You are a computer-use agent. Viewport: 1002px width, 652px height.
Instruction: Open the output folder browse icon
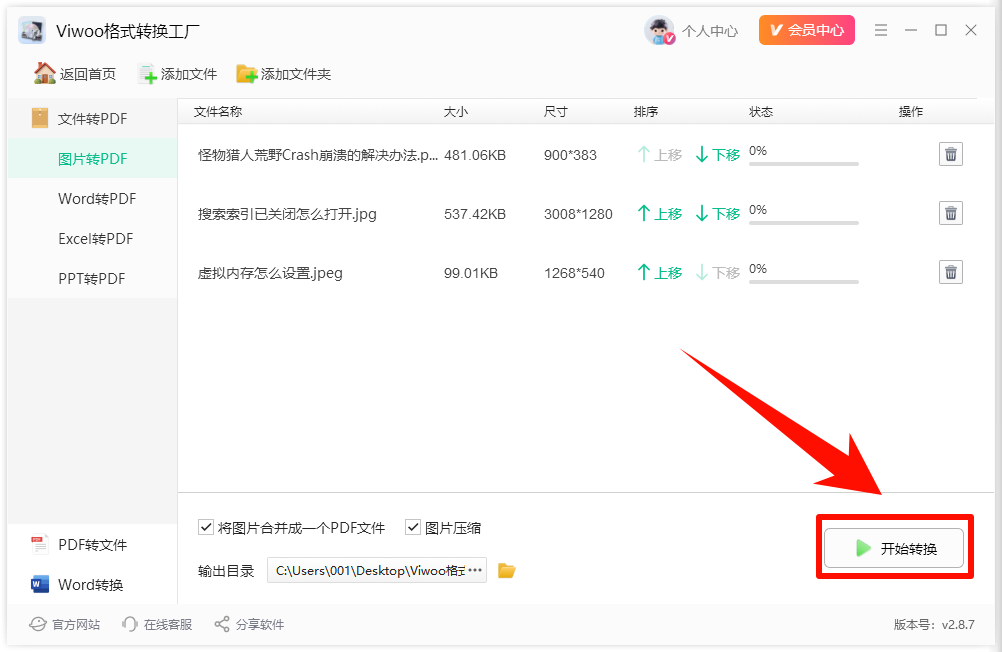pyautogui.click(x=507, y=570)
